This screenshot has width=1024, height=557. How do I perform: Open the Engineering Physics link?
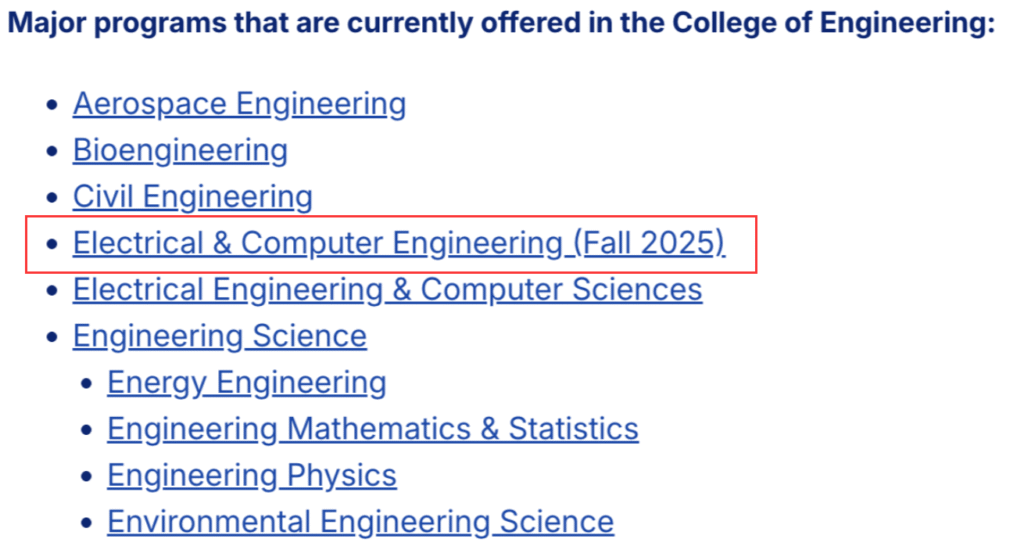click(x=251, y=475)
